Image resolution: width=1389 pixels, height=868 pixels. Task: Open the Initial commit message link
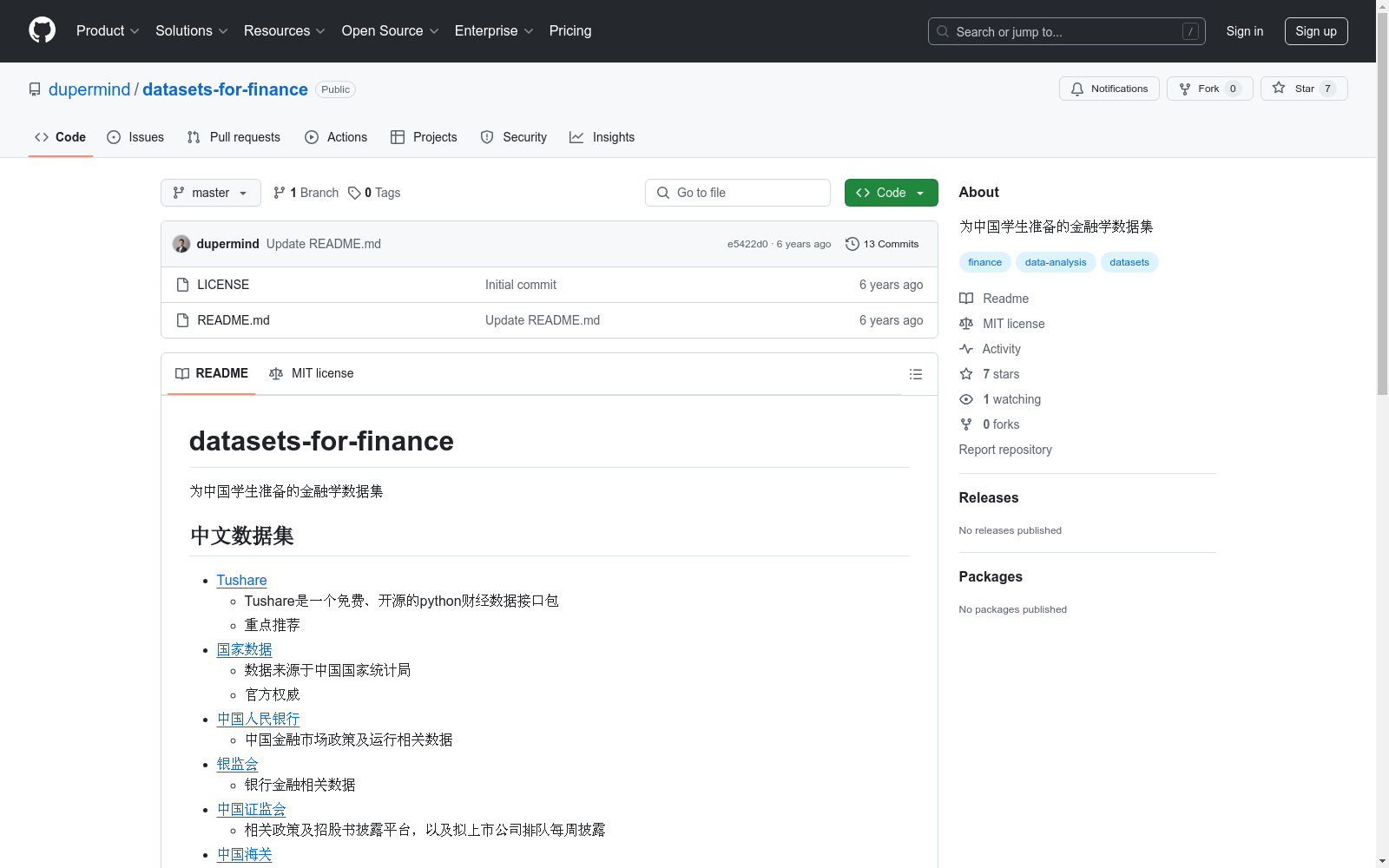(521, 285)
